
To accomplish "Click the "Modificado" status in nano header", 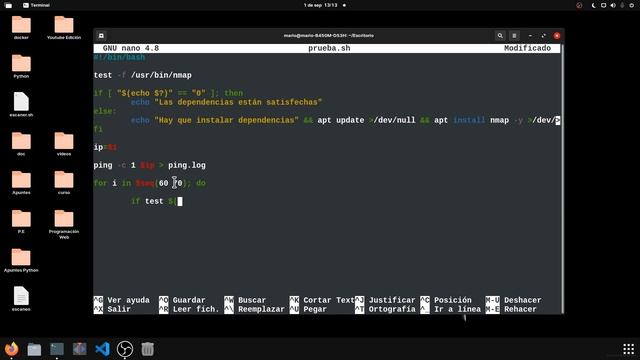I will coord(527,48).
